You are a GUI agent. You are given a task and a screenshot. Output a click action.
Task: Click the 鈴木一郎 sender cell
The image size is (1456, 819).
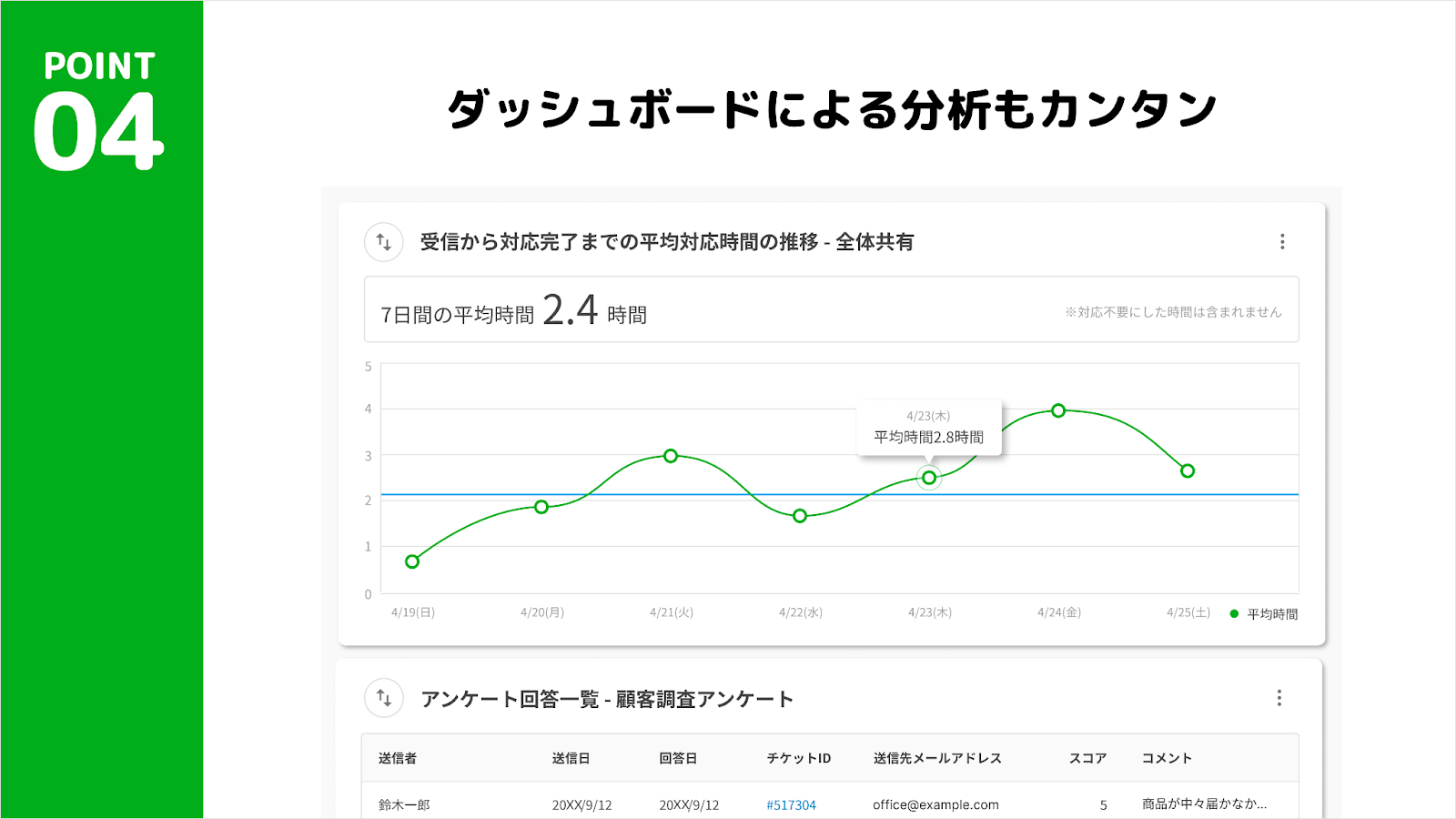[x=404, y=805]
